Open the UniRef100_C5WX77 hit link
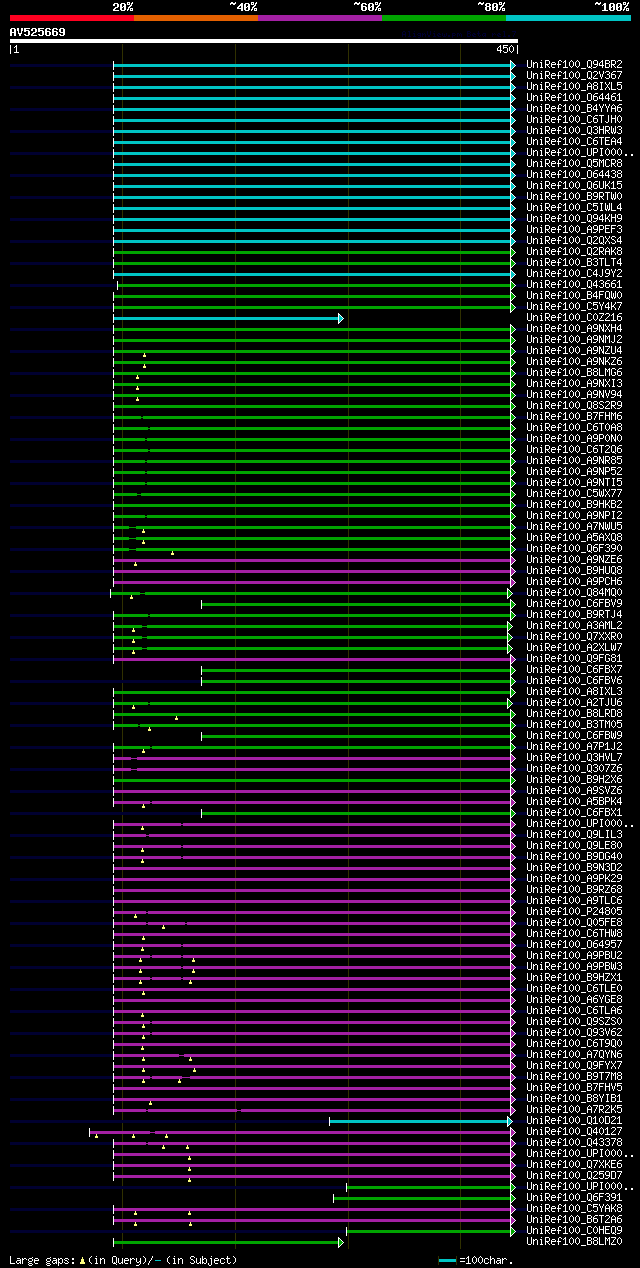This screenshot has height=1268, width=640. [x=574, y=493]
